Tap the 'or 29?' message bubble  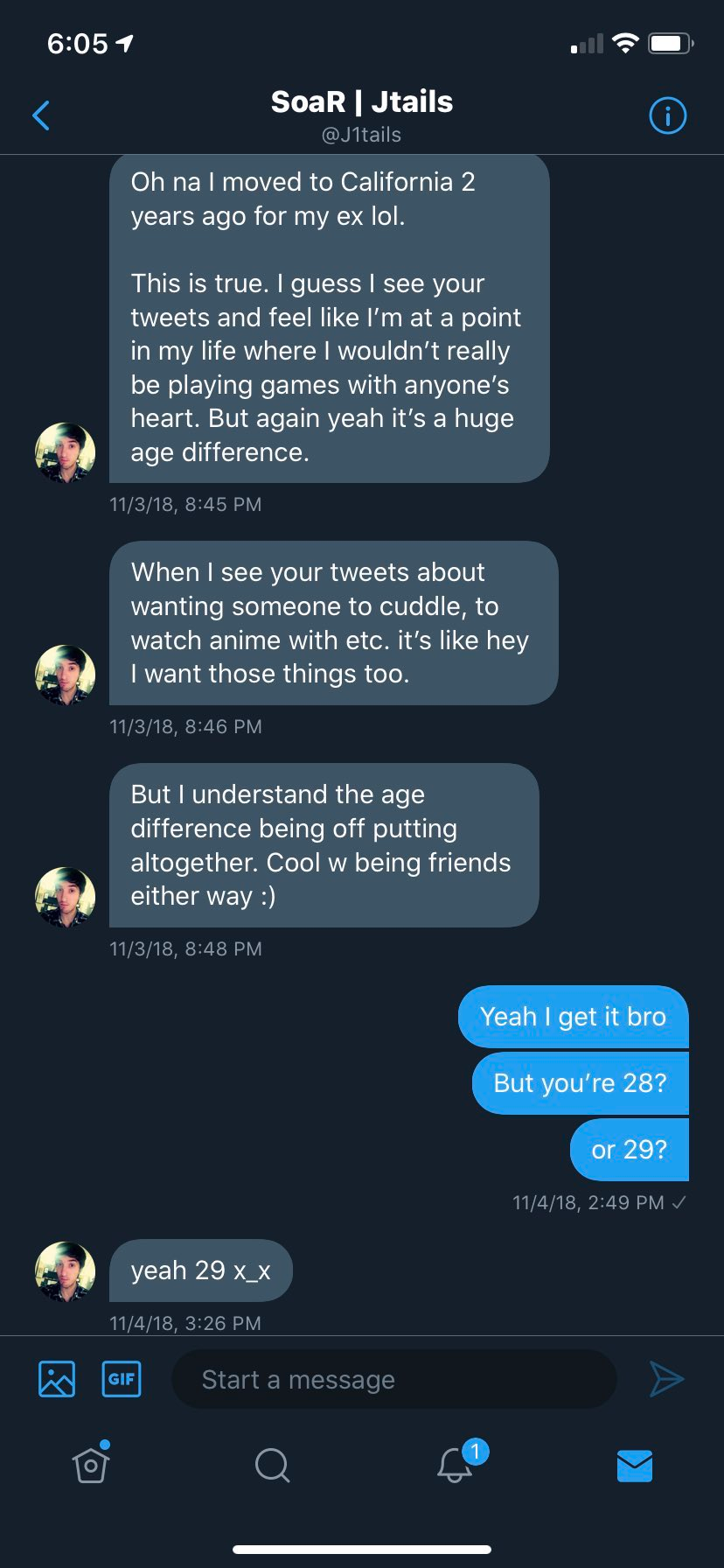coord(630,1150)
